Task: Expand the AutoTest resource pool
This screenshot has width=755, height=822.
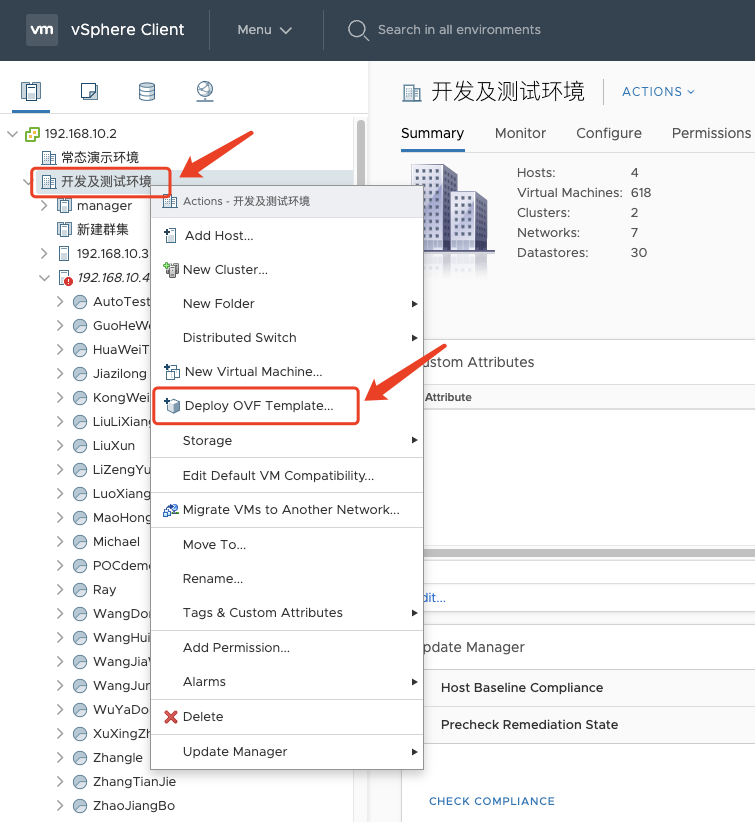Action: [60, 301]
